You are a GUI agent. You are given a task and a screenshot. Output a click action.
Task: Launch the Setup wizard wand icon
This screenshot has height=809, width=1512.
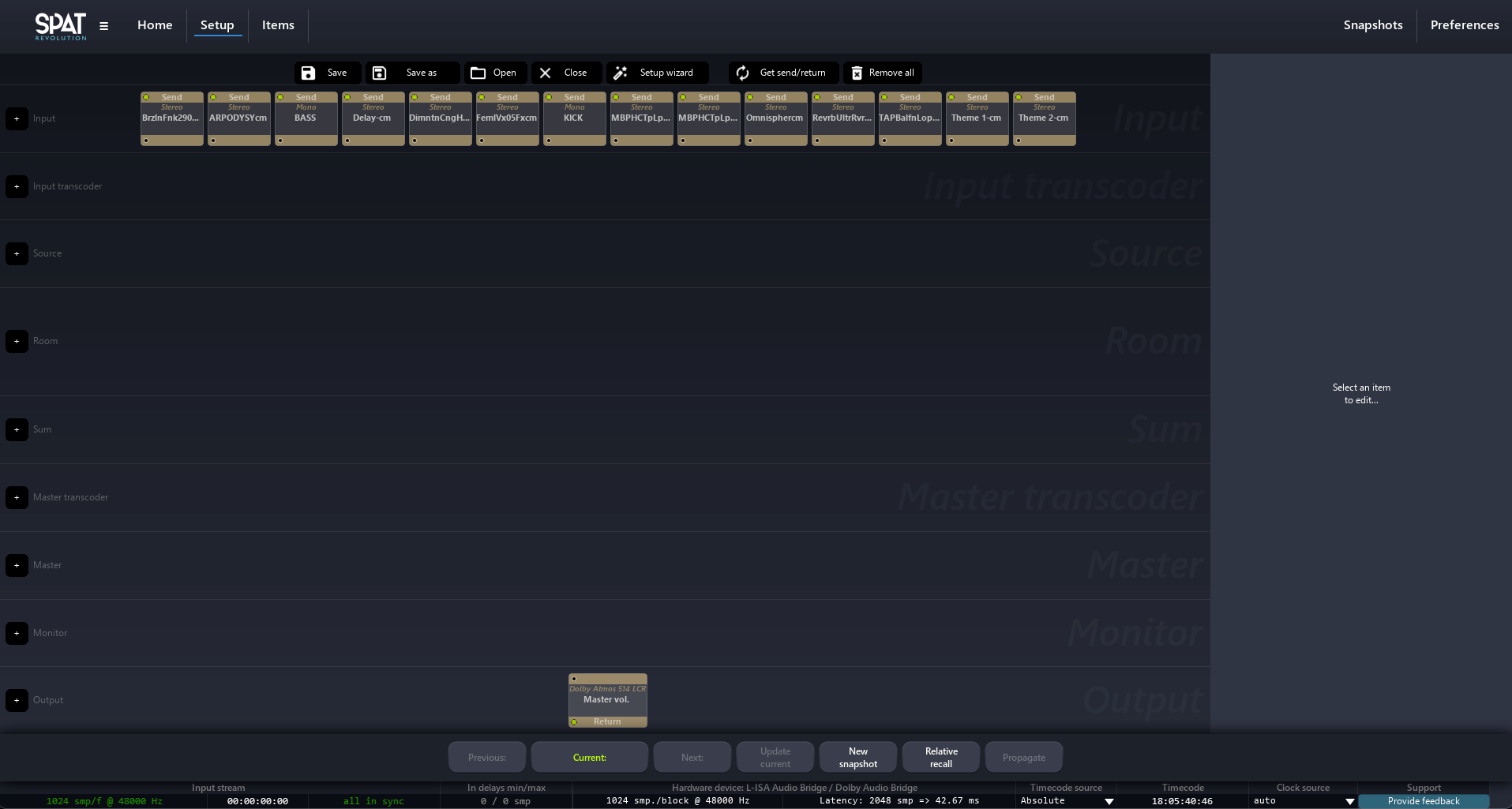coord(621,73)
